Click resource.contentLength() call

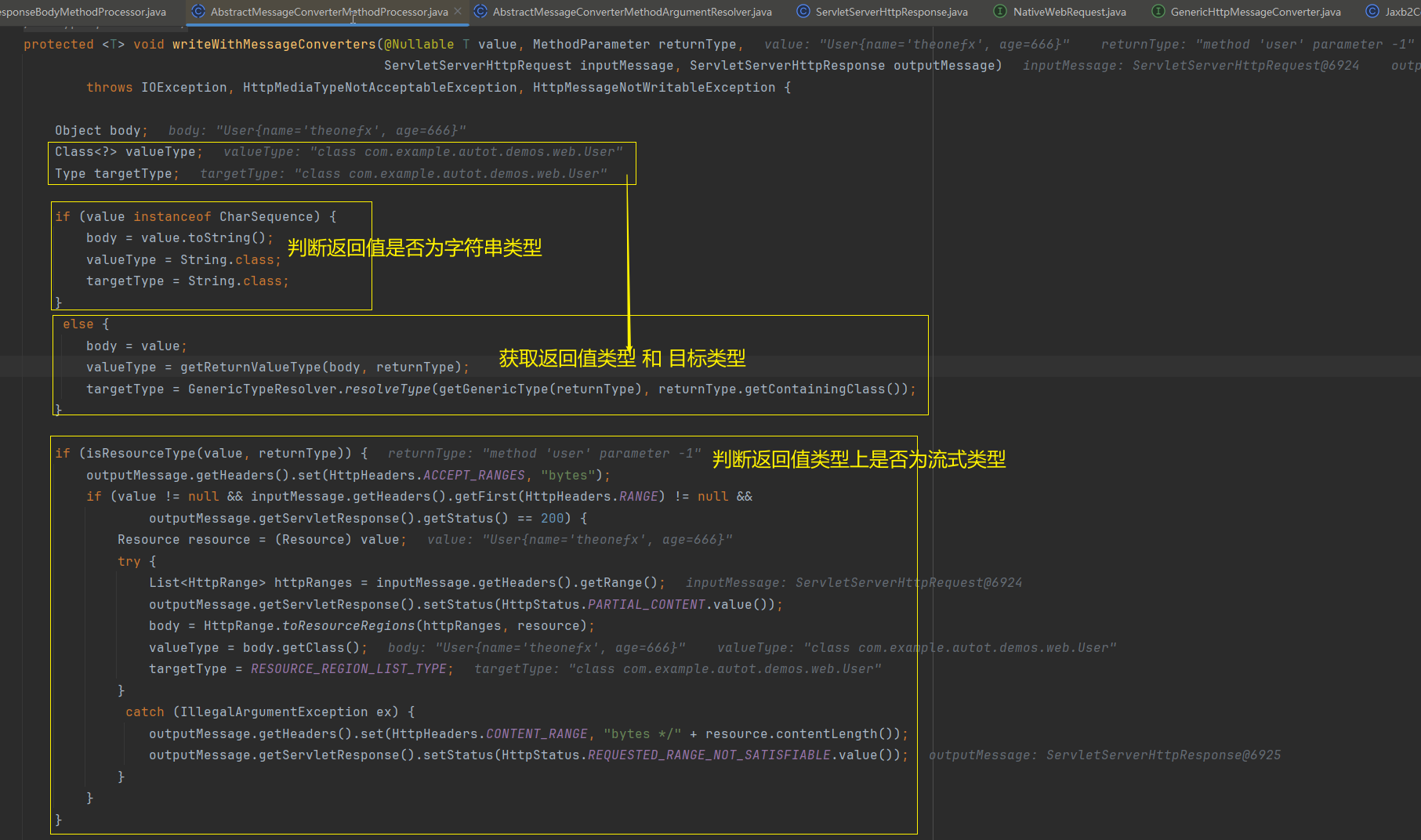[799, 734]
